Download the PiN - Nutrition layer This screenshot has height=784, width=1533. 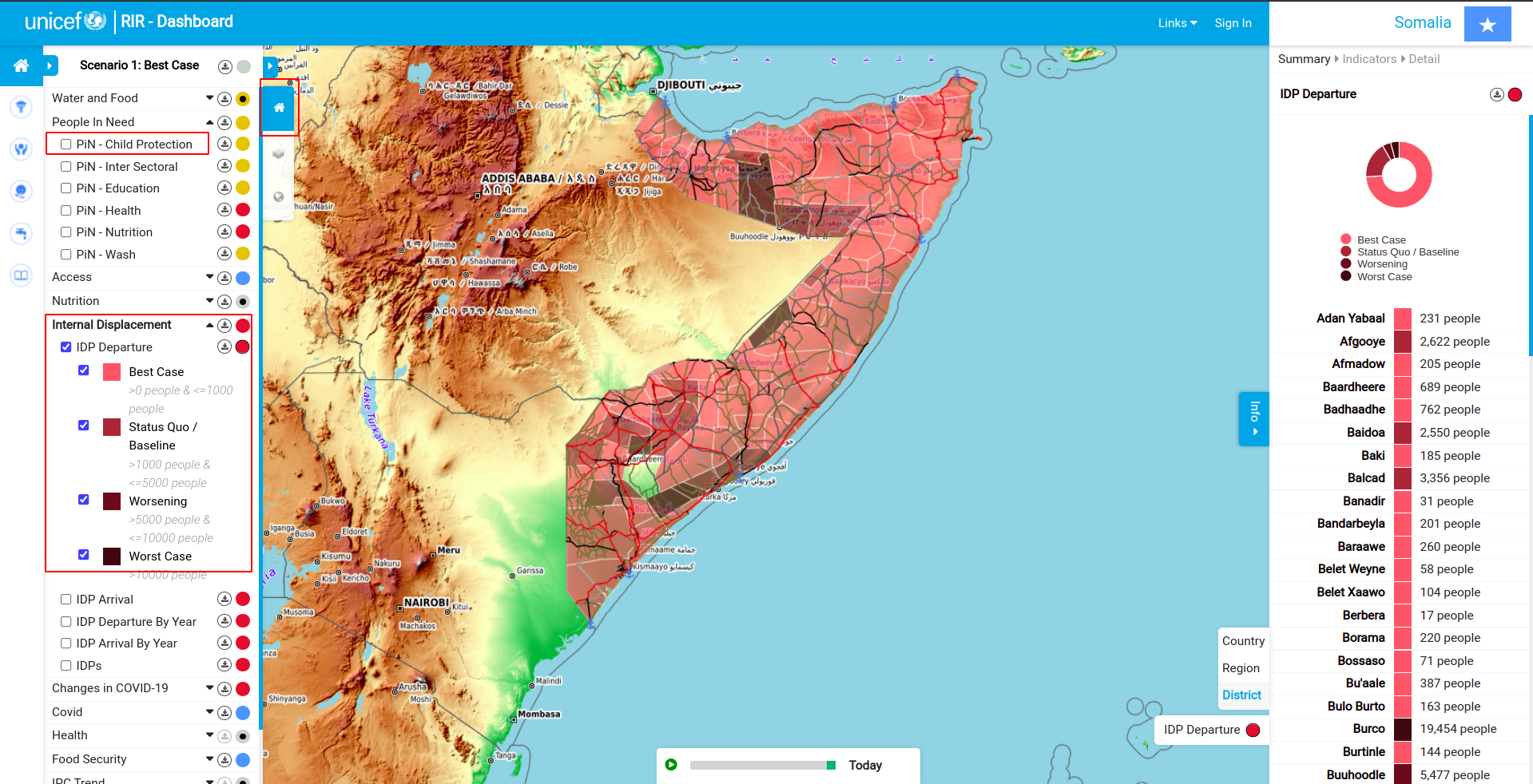pyautogui.click(x=225, y=232)
